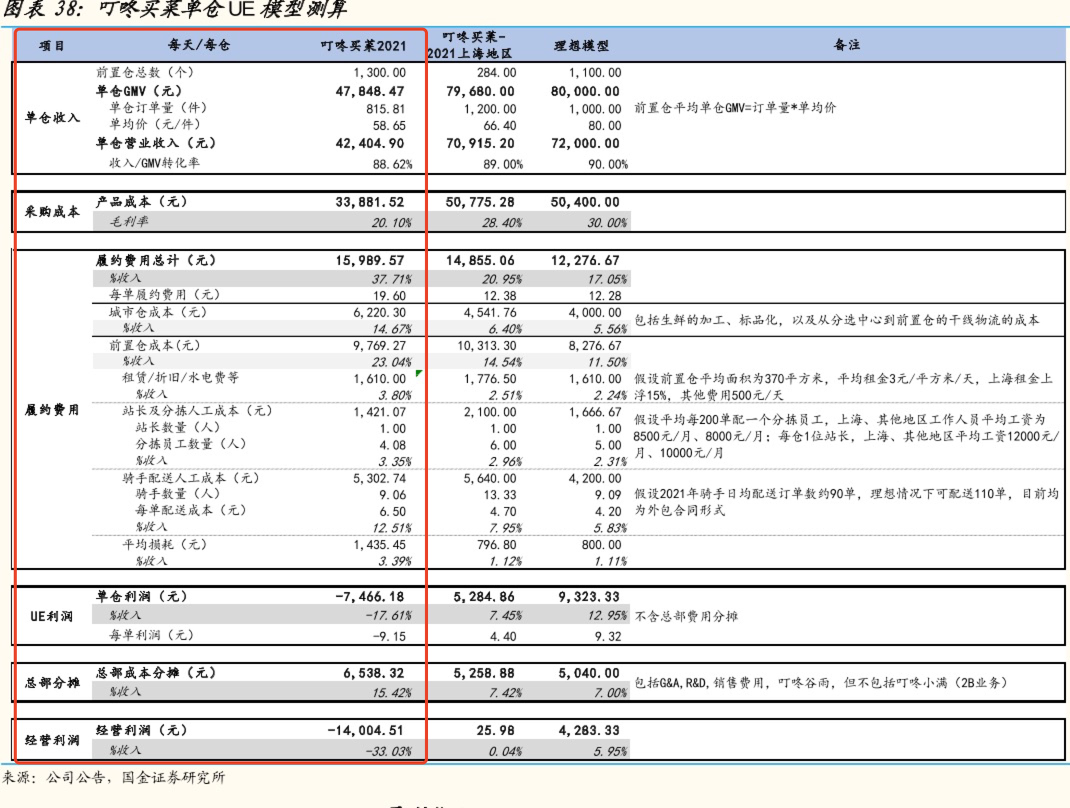Select the row label 平均损耗（元）

164,545
